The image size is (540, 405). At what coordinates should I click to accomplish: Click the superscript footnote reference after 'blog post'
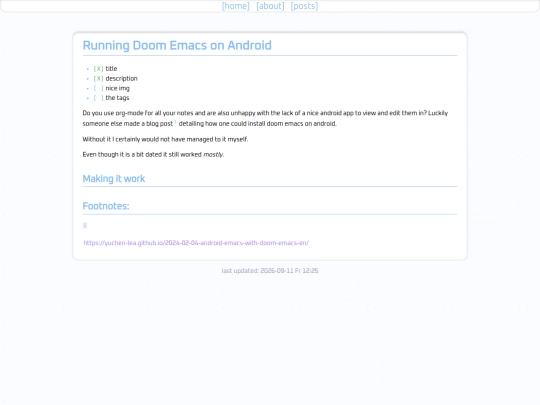(175, 122)
